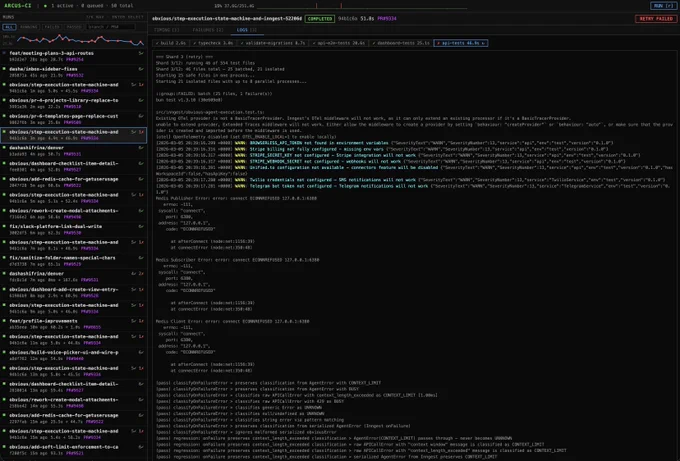Image resolution: width=680 pixels, height=461 pixels.
Task: Open PR link under feat/profile-improvements
Action: [x=92, y=327]
